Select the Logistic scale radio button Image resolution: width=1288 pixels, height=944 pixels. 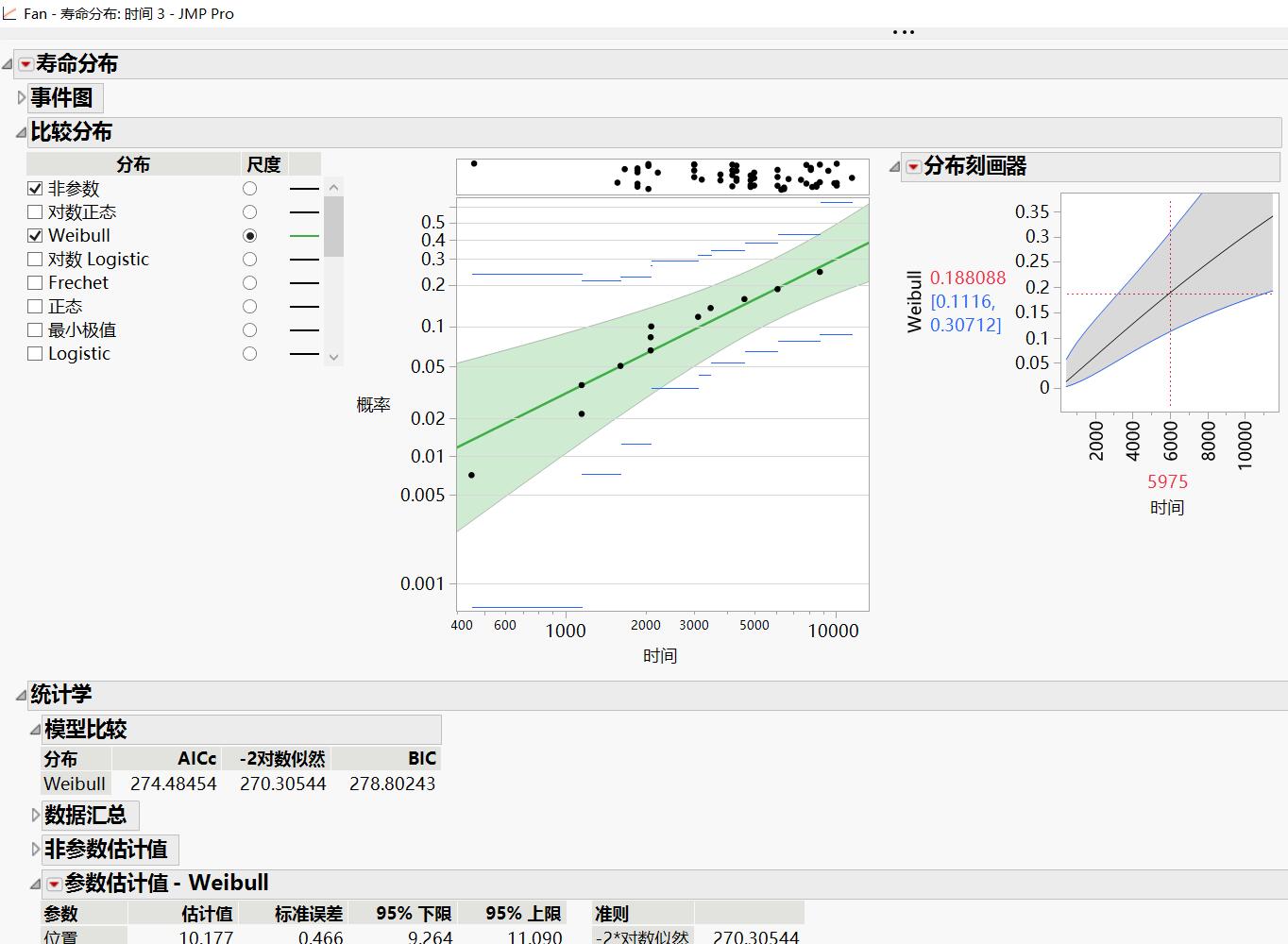coord(249,354)
